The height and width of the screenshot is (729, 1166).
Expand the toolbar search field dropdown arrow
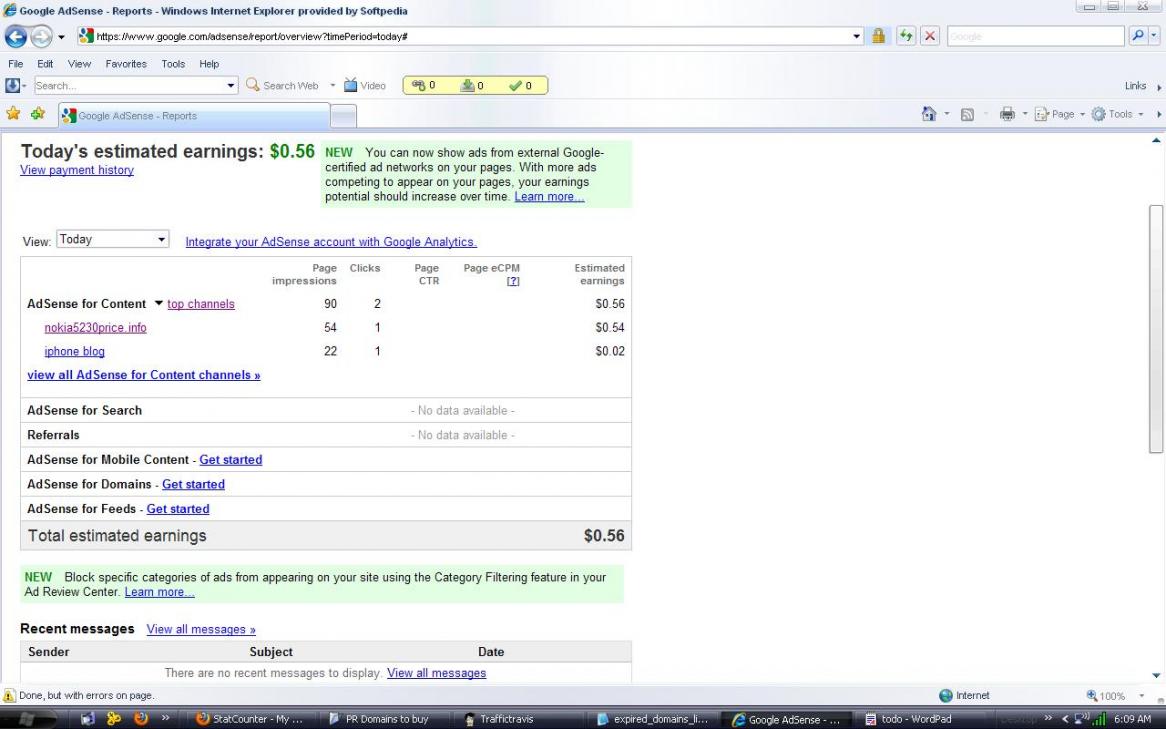click(x=231, y=86)
